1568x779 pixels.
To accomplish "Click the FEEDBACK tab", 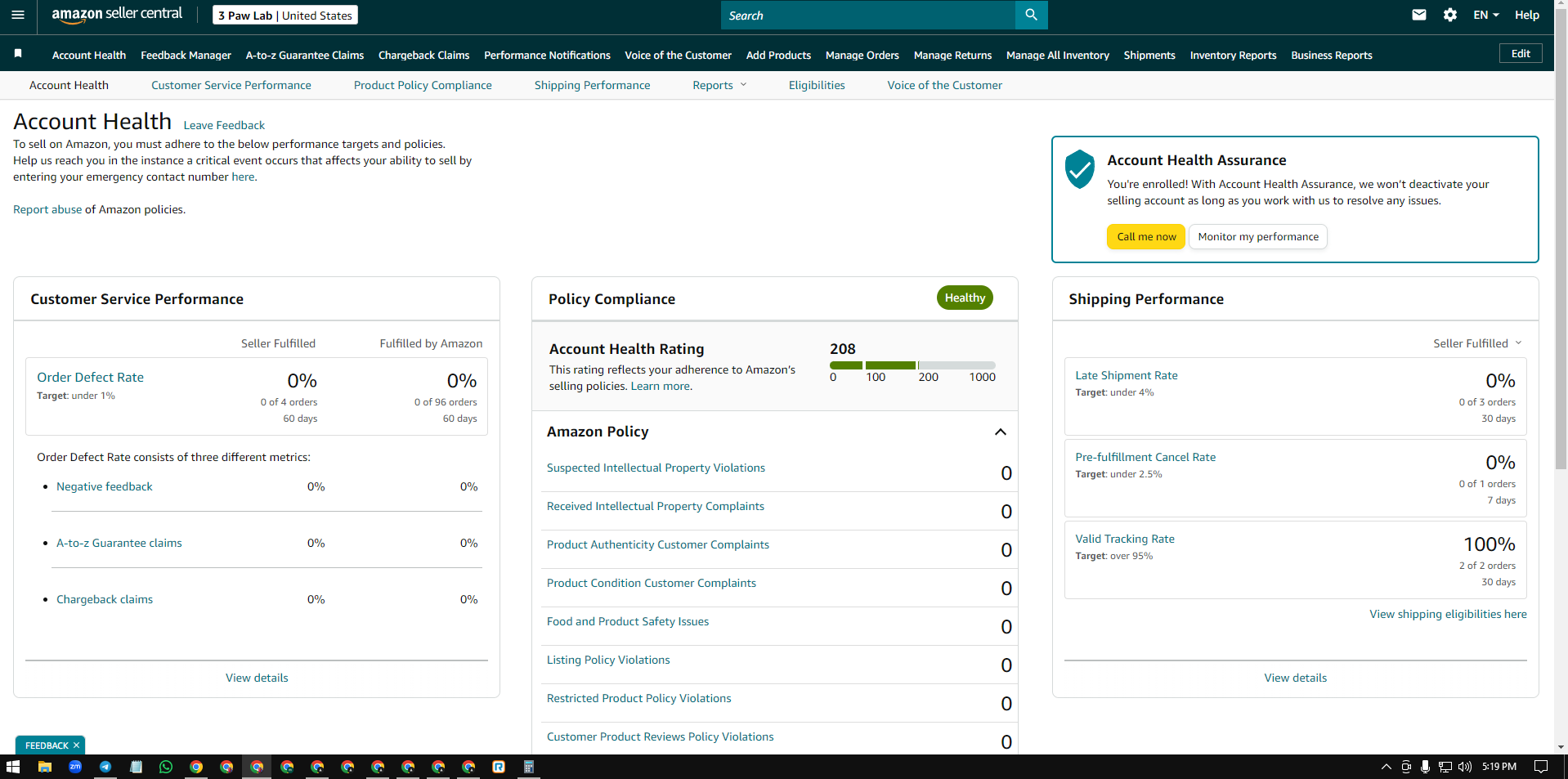I will [50, 745].
